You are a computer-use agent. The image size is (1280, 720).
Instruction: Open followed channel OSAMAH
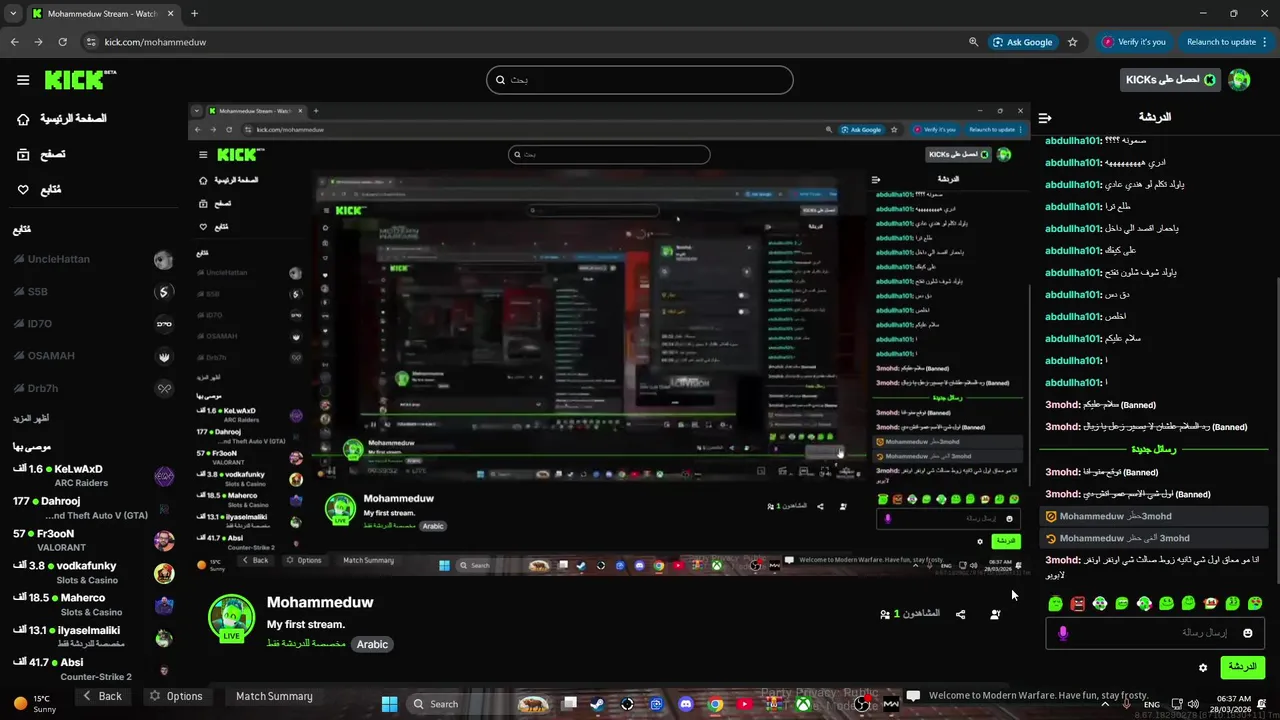pos(92,356)
